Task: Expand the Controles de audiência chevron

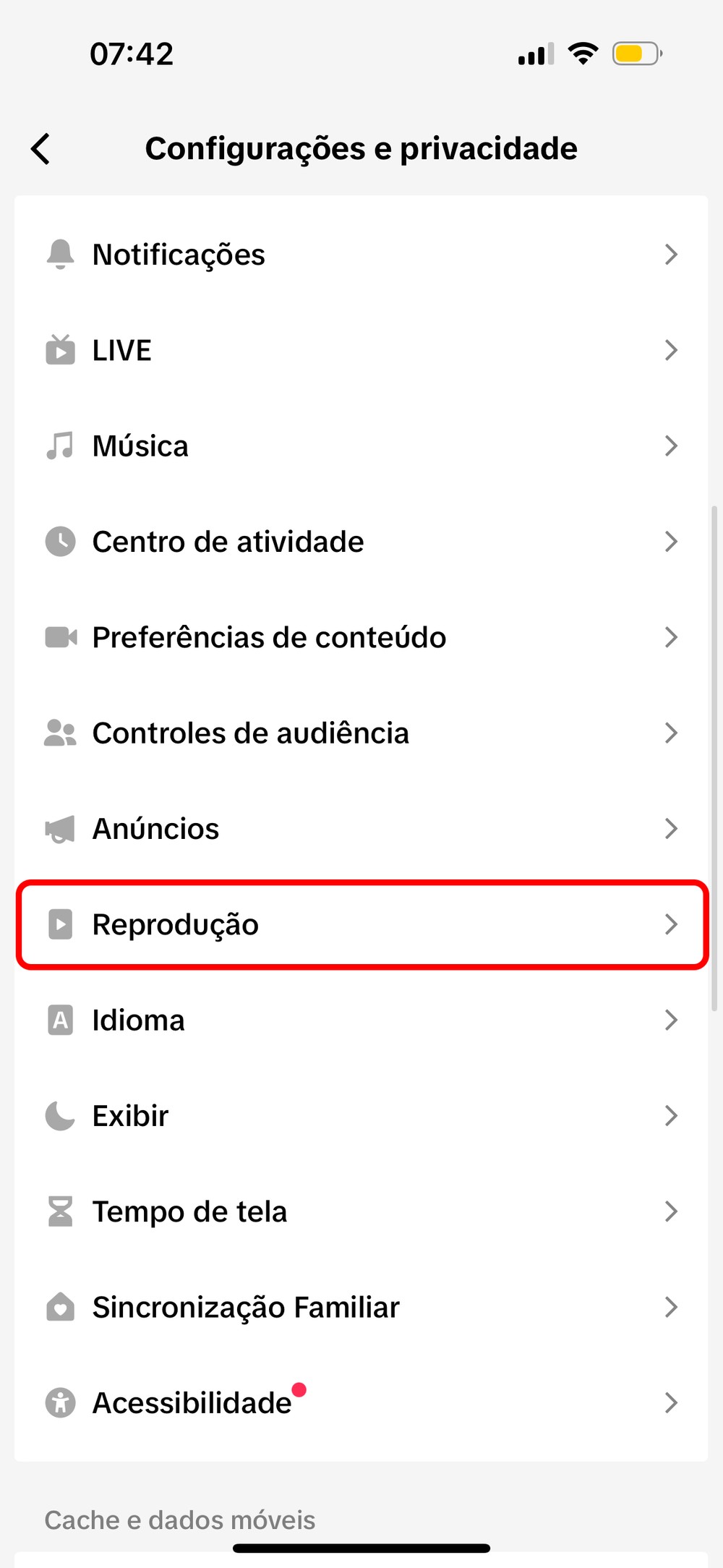Action: (x=671, y=733)
